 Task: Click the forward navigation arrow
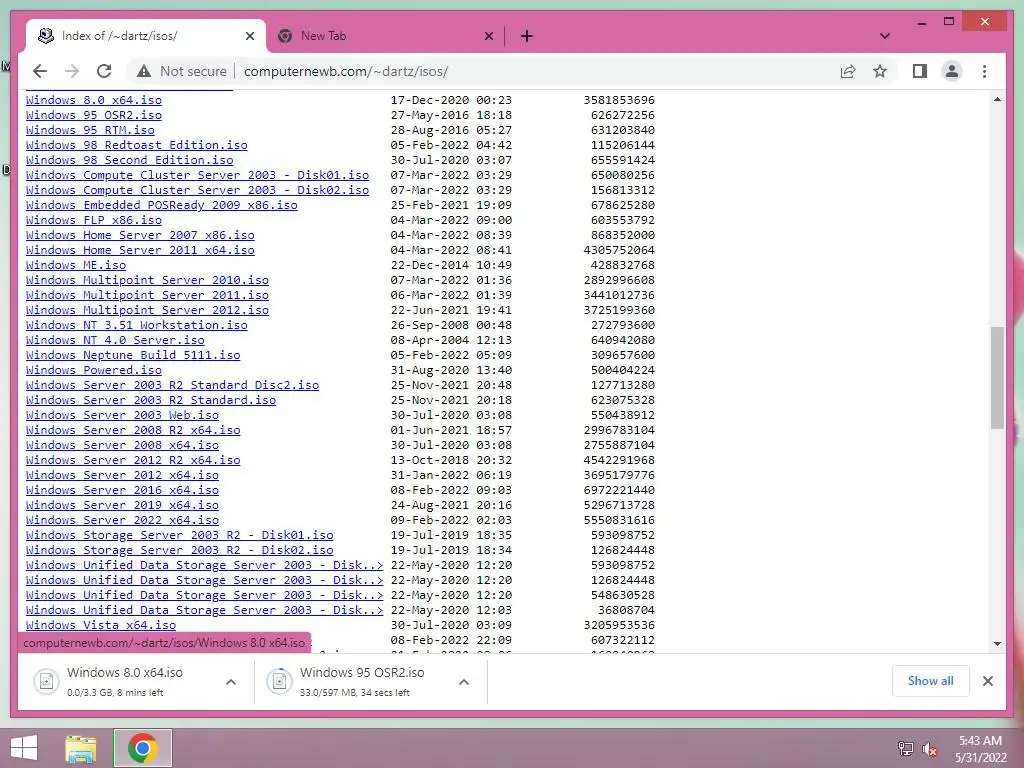click(72, 71)
